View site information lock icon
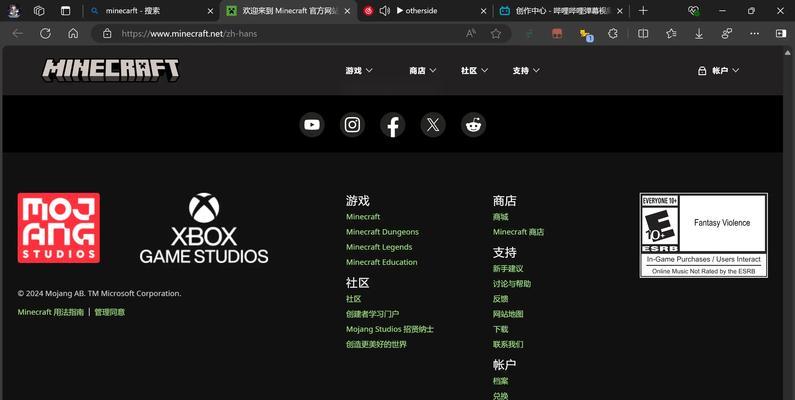795x400 pixels. tap(107, 33)
